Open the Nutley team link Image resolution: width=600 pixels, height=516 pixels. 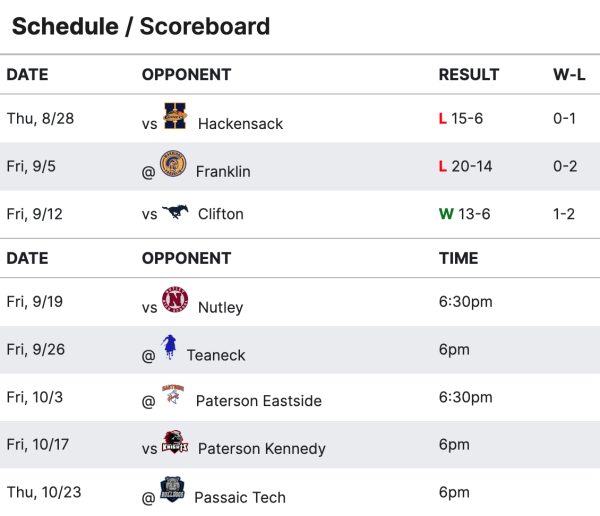[220, 307]
